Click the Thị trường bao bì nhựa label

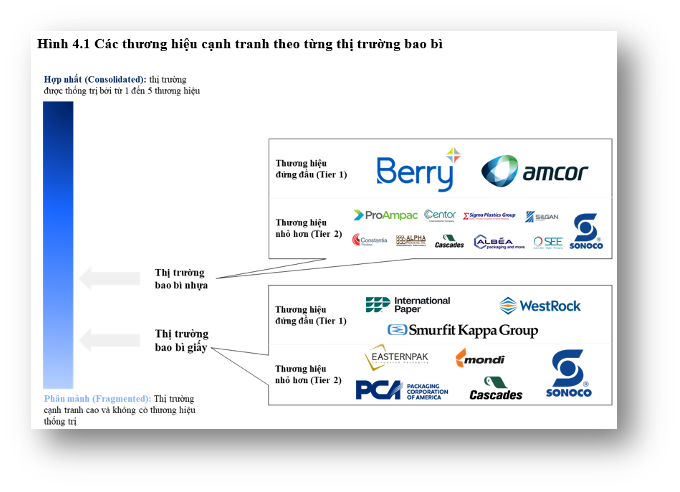(x=181, y=278)
